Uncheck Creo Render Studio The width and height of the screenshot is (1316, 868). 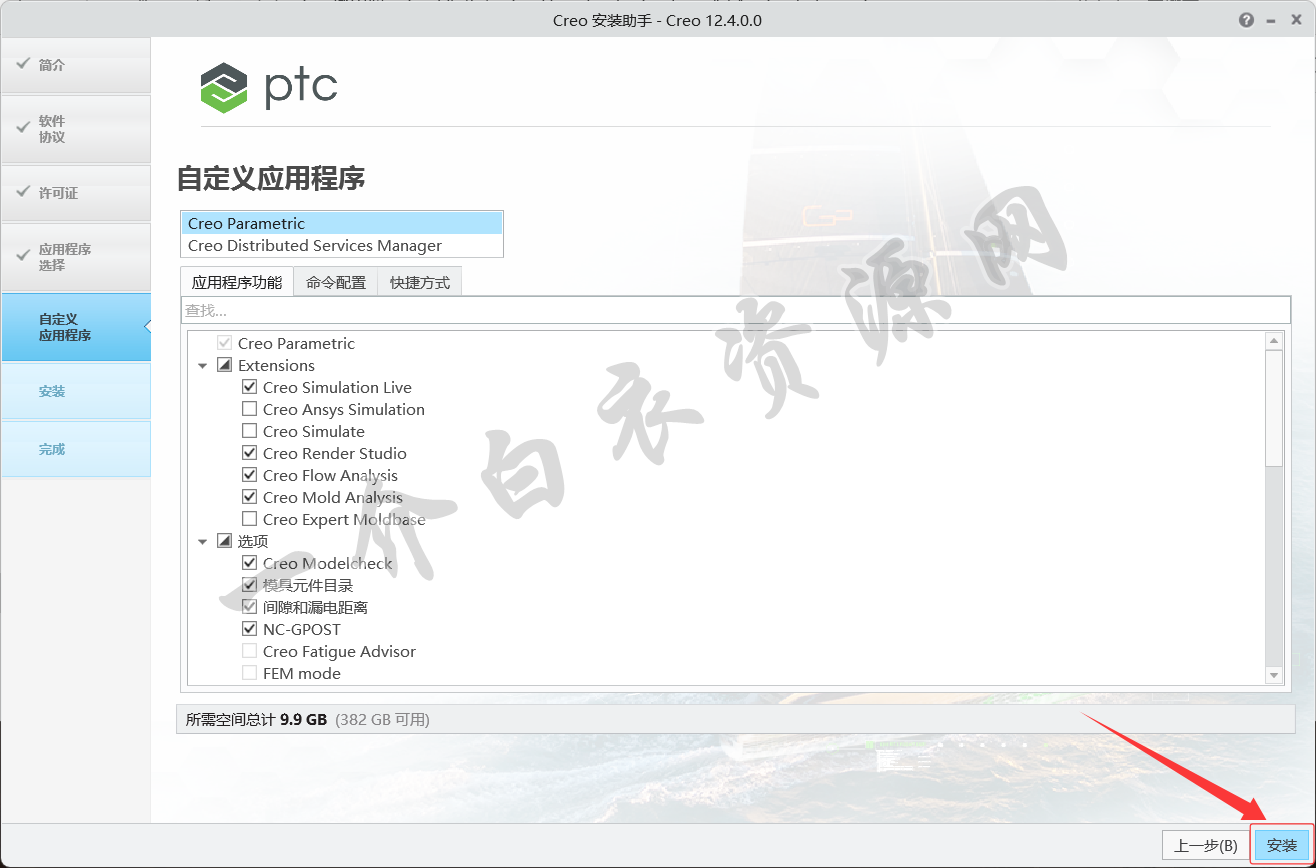tap(249, 453)
